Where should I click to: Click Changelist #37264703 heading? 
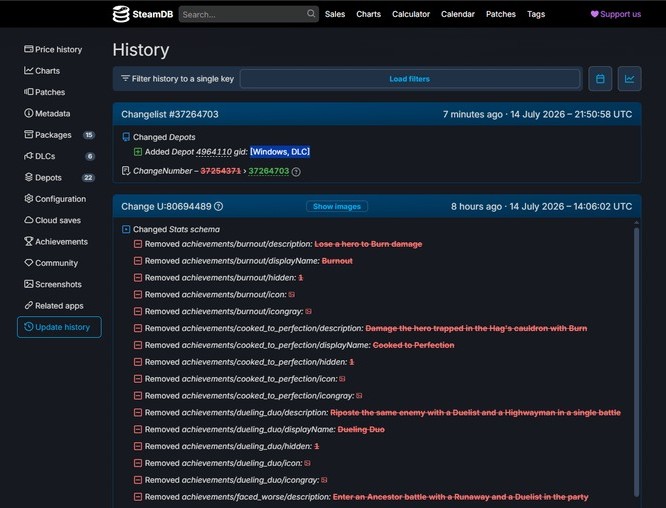tap(169, 114)
